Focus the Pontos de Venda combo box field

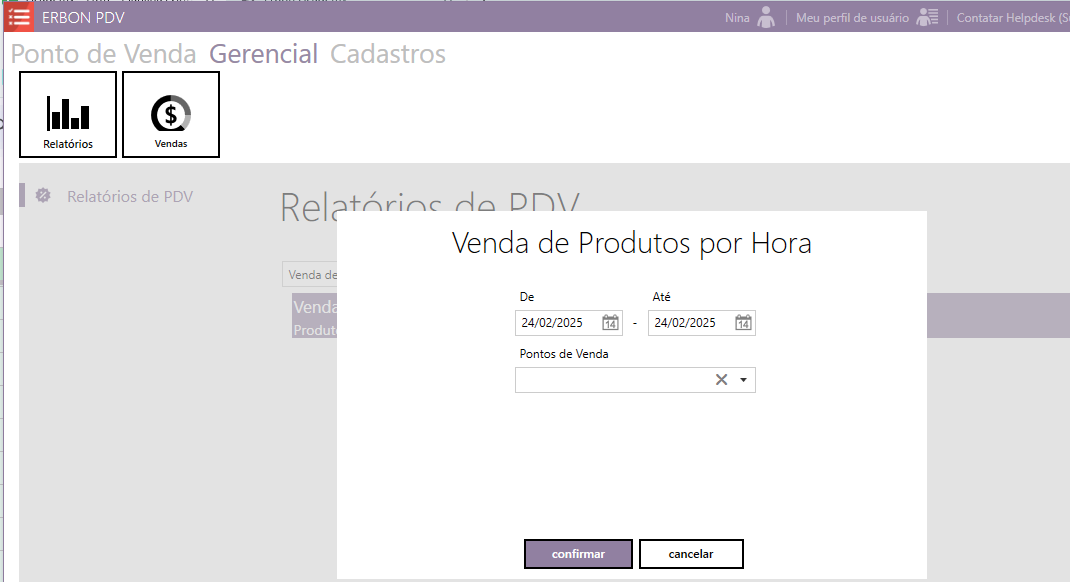610,380
